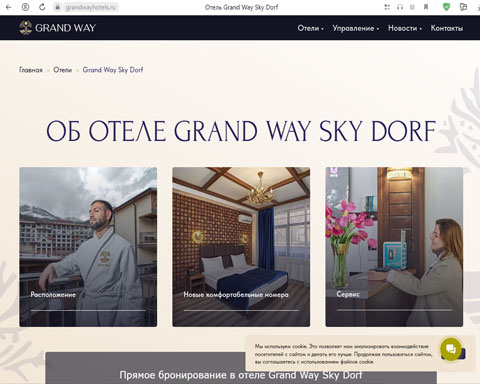This screenshot has height=384, width=480.
Task: Open the Сервис card with flowers
Action: (394, 247)
